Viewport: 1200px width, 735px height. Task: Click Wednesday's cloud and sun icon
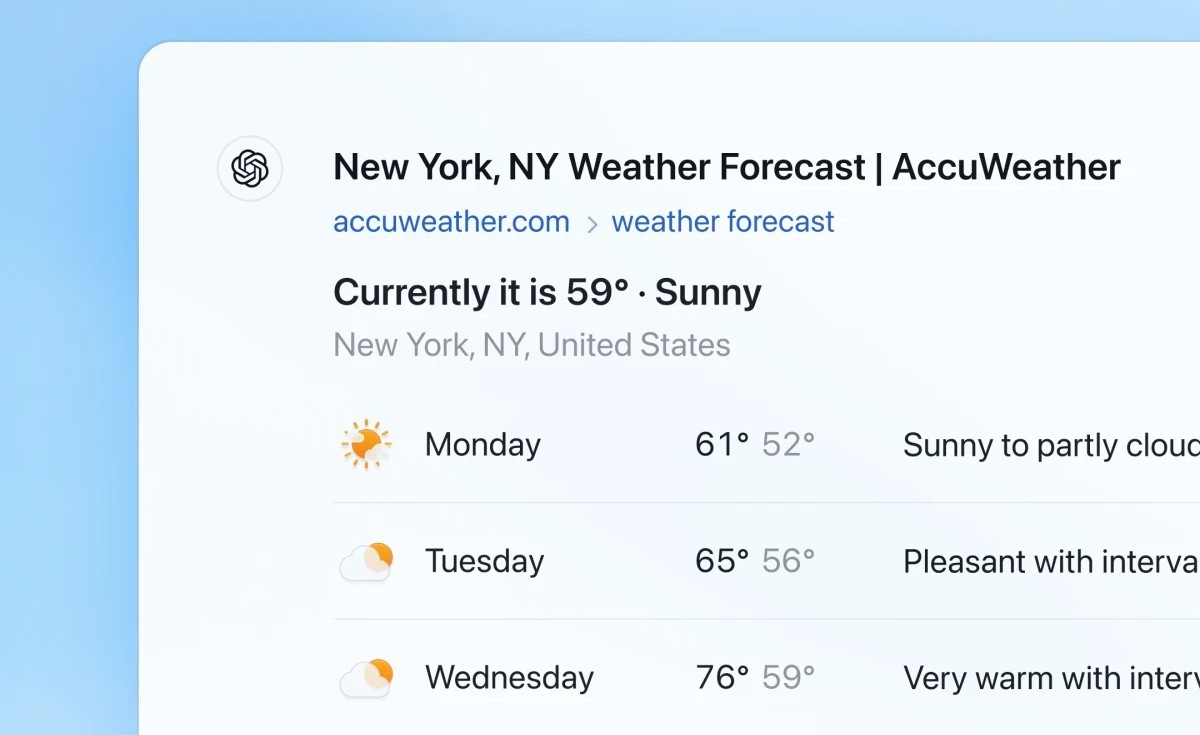[x=366, y=678]
